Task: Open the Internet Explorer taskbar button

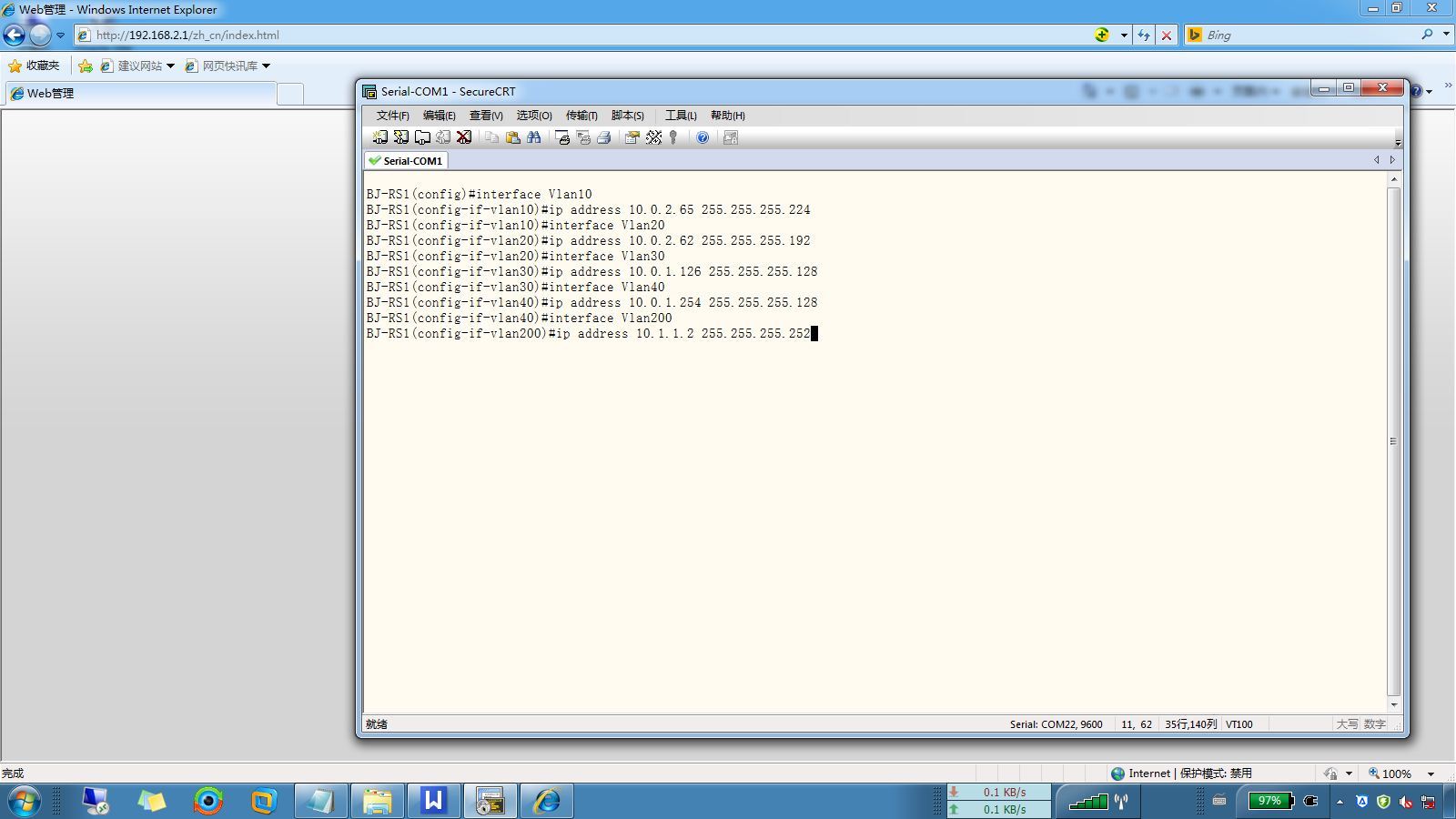Action: click(546, 801)
